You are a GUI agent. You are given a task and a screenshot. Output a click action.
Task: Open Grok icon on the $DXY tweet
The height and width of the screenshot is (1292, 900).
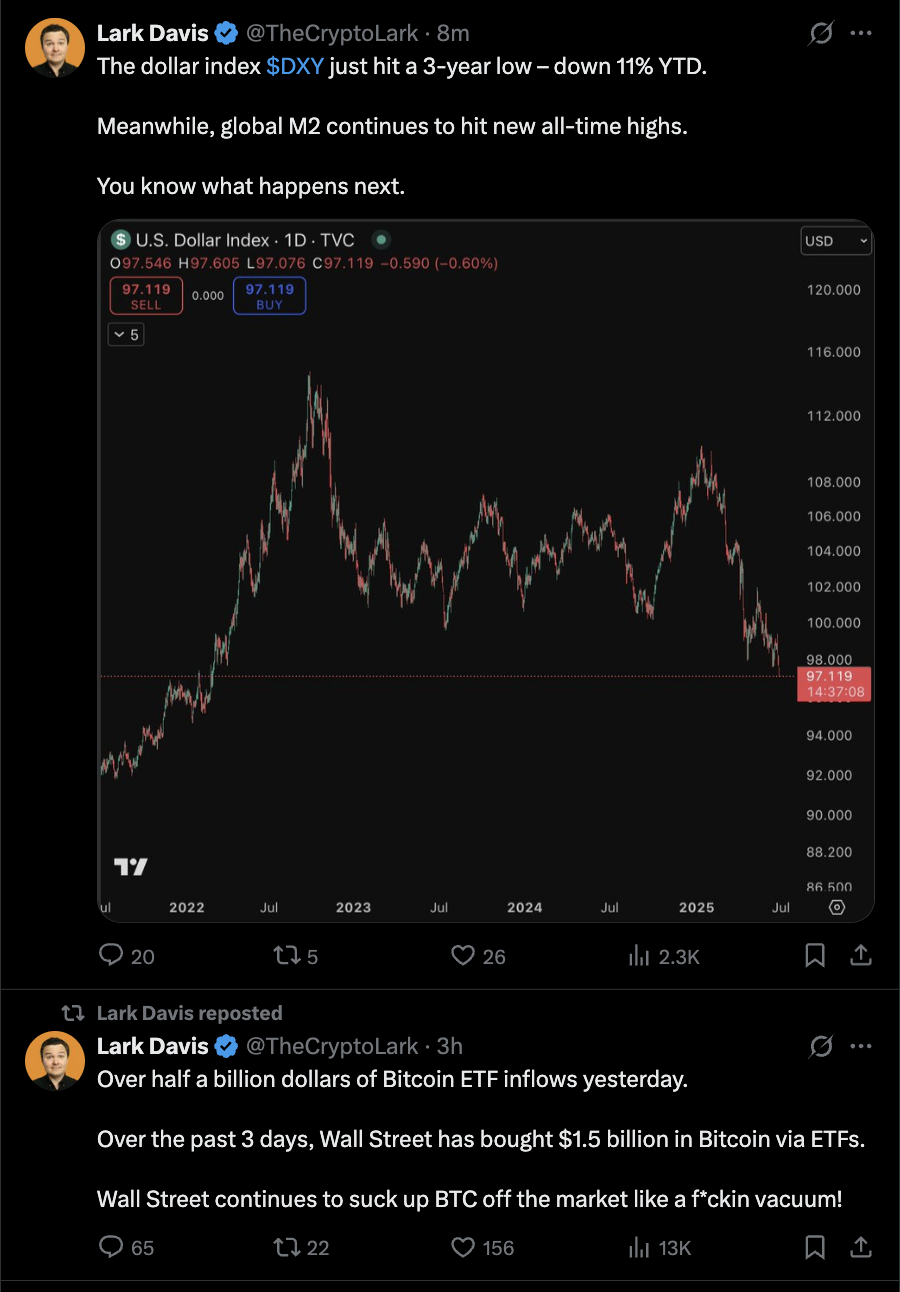tap(820, 34)
